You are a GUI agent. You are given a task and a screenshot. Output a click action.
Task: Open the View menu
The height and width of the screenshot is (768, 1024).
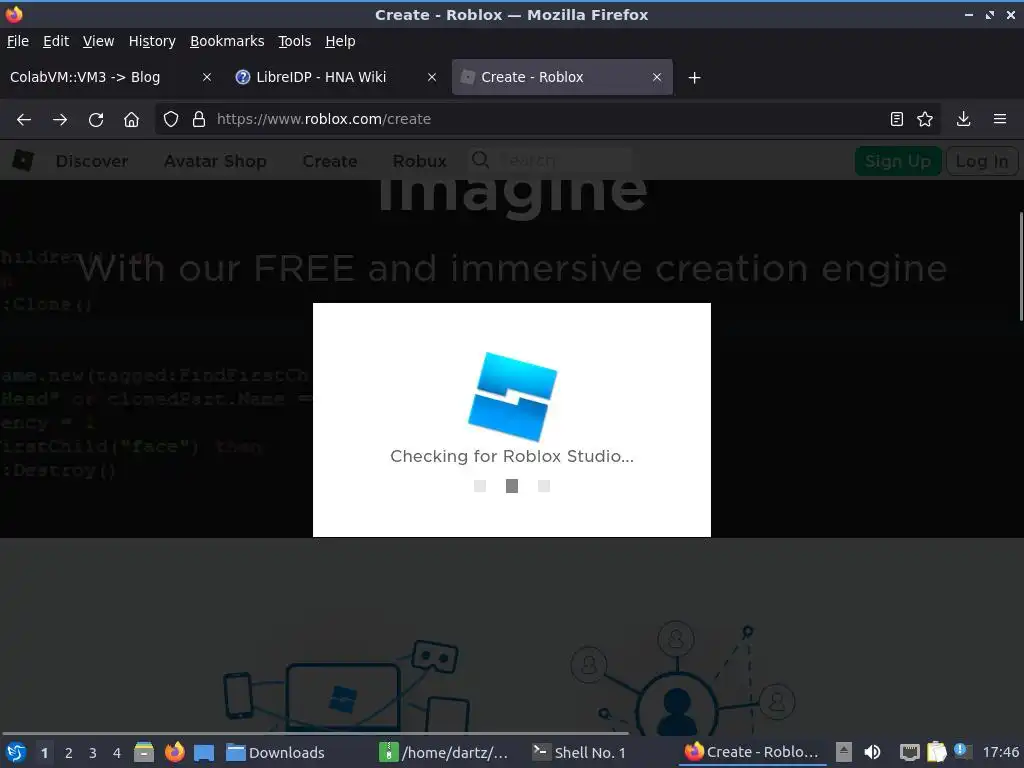click(x=98, y=41)
